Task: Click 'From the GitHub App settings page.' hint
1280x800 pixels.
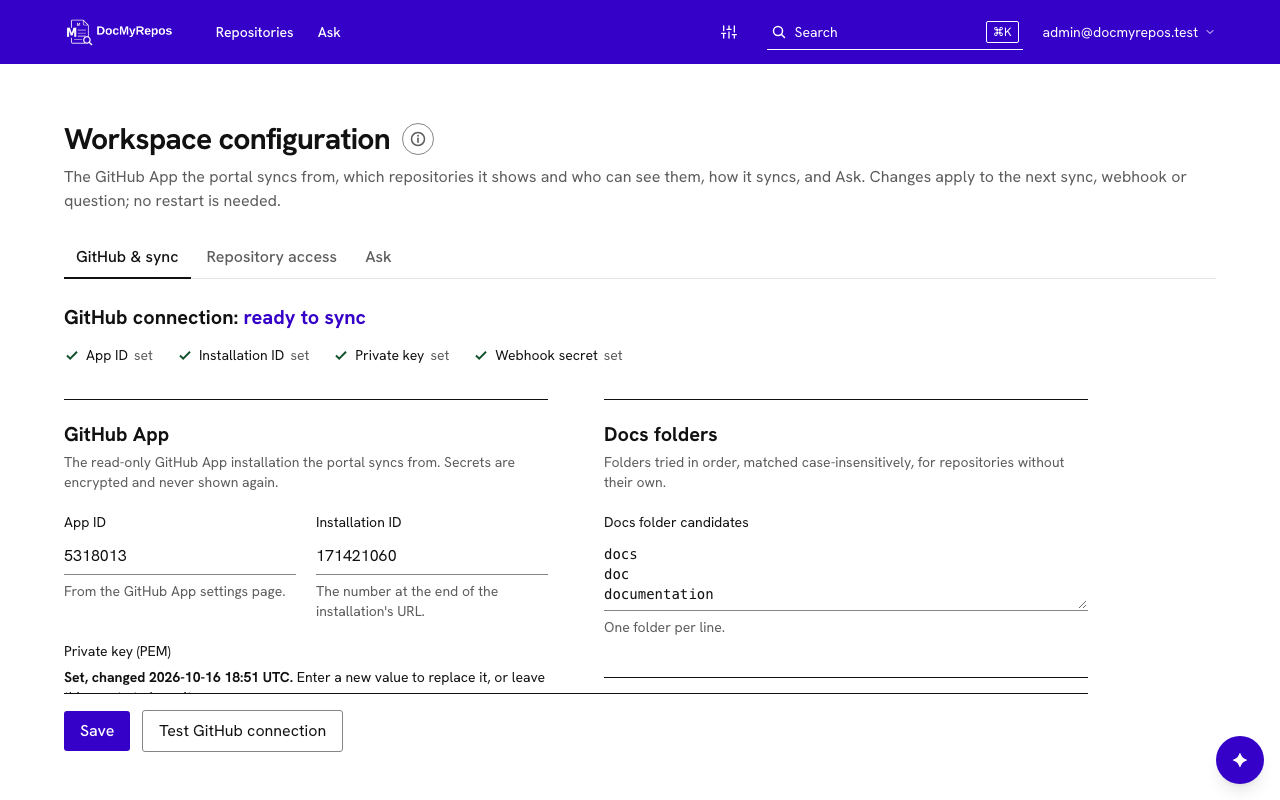Action: 175,592
